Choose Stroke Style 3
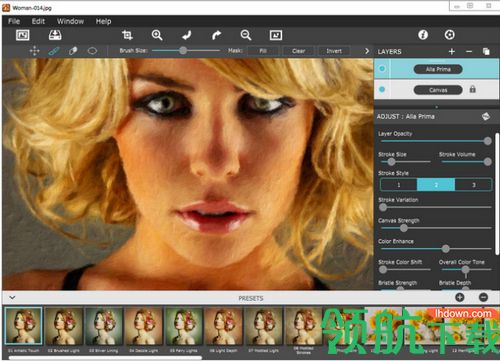This screenshot has width=500, height=361. click(x=473, y=185)
